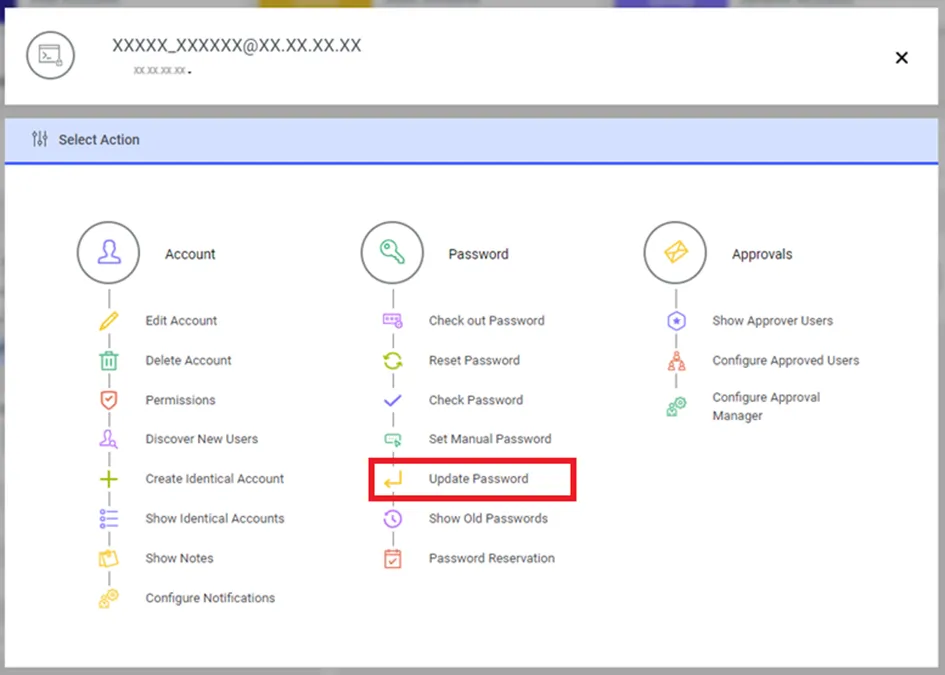Click the calendar icon for Password Reservation
The height and width of the screenshot is (675, 945).
[392, 558]
